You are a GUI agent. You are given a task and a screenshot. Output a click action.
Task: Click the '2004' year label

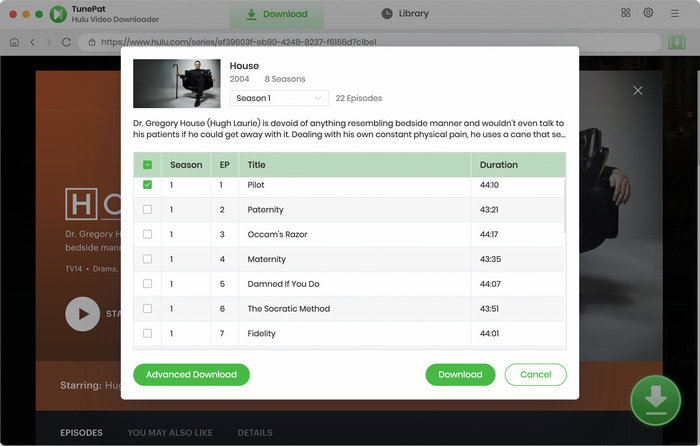tap(239, 79)
